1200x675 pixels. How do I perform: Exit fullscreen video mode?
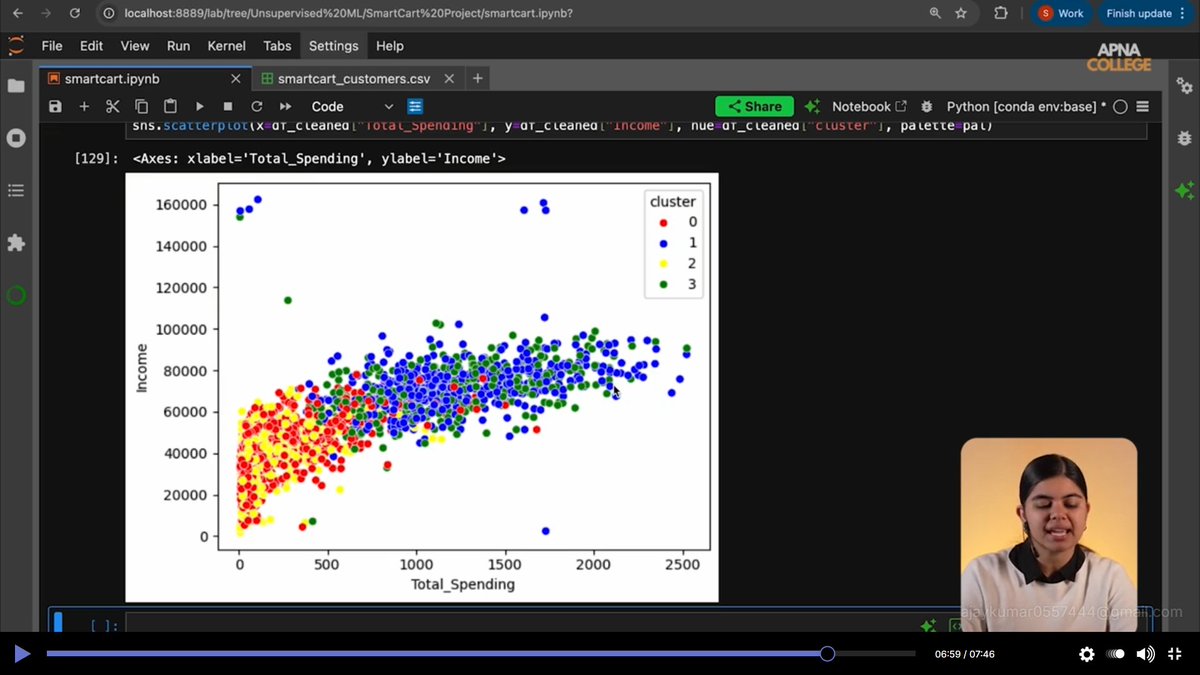[1176, 654]
